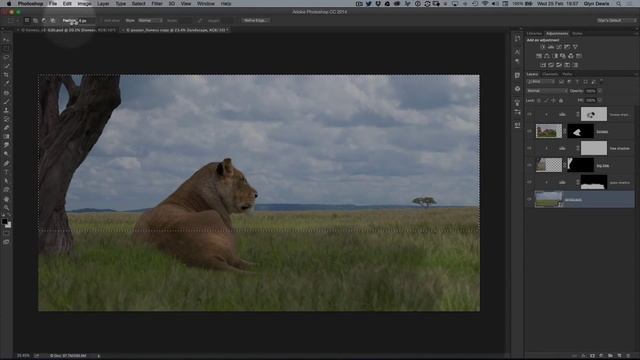Select the Horizontal Type tool
Image resolution: width=640 pixels, height=360 pixels.
coord(6,172)
